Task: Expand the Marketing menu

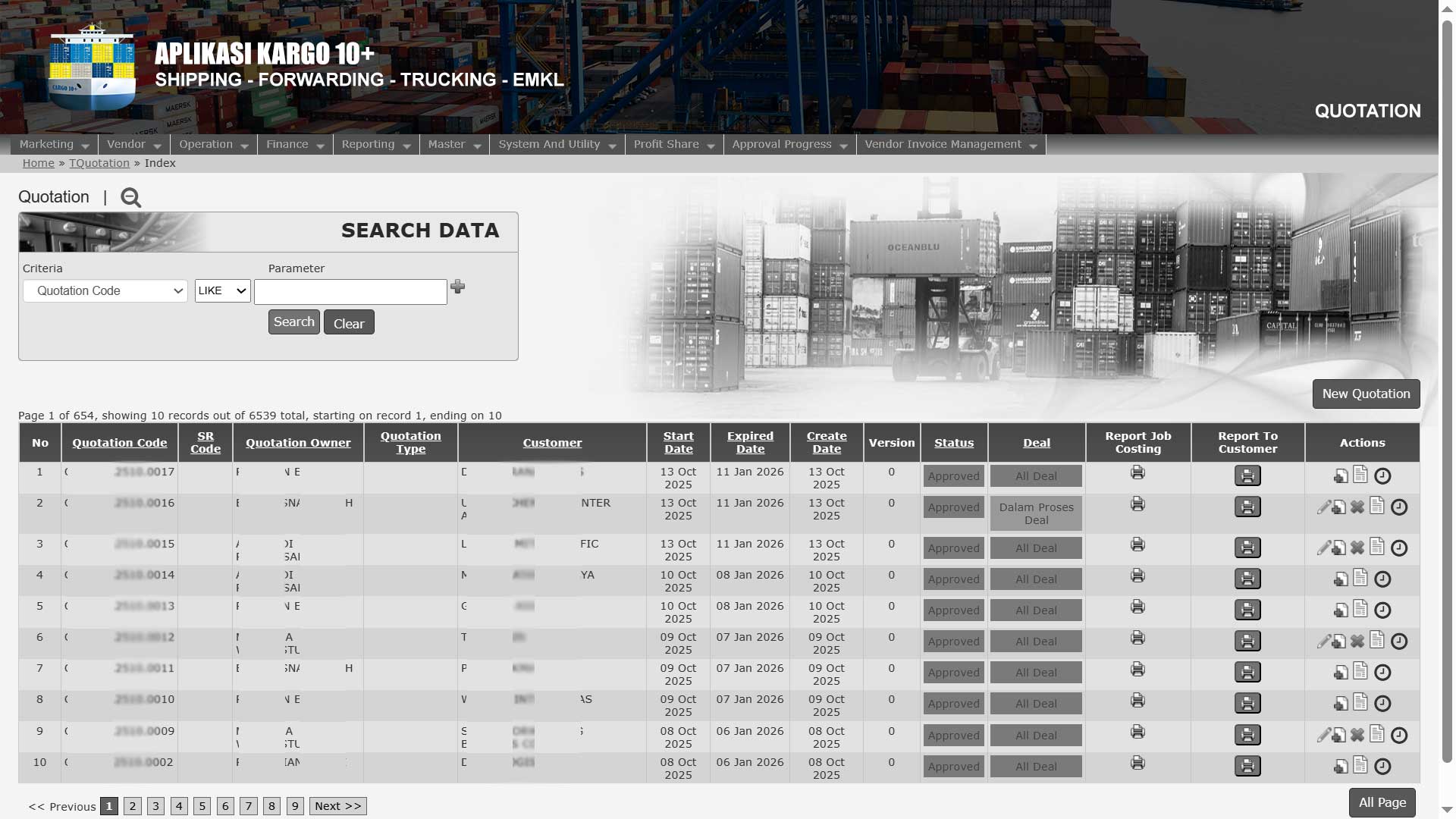Action: pyautogui.click(x=54, y=145)
